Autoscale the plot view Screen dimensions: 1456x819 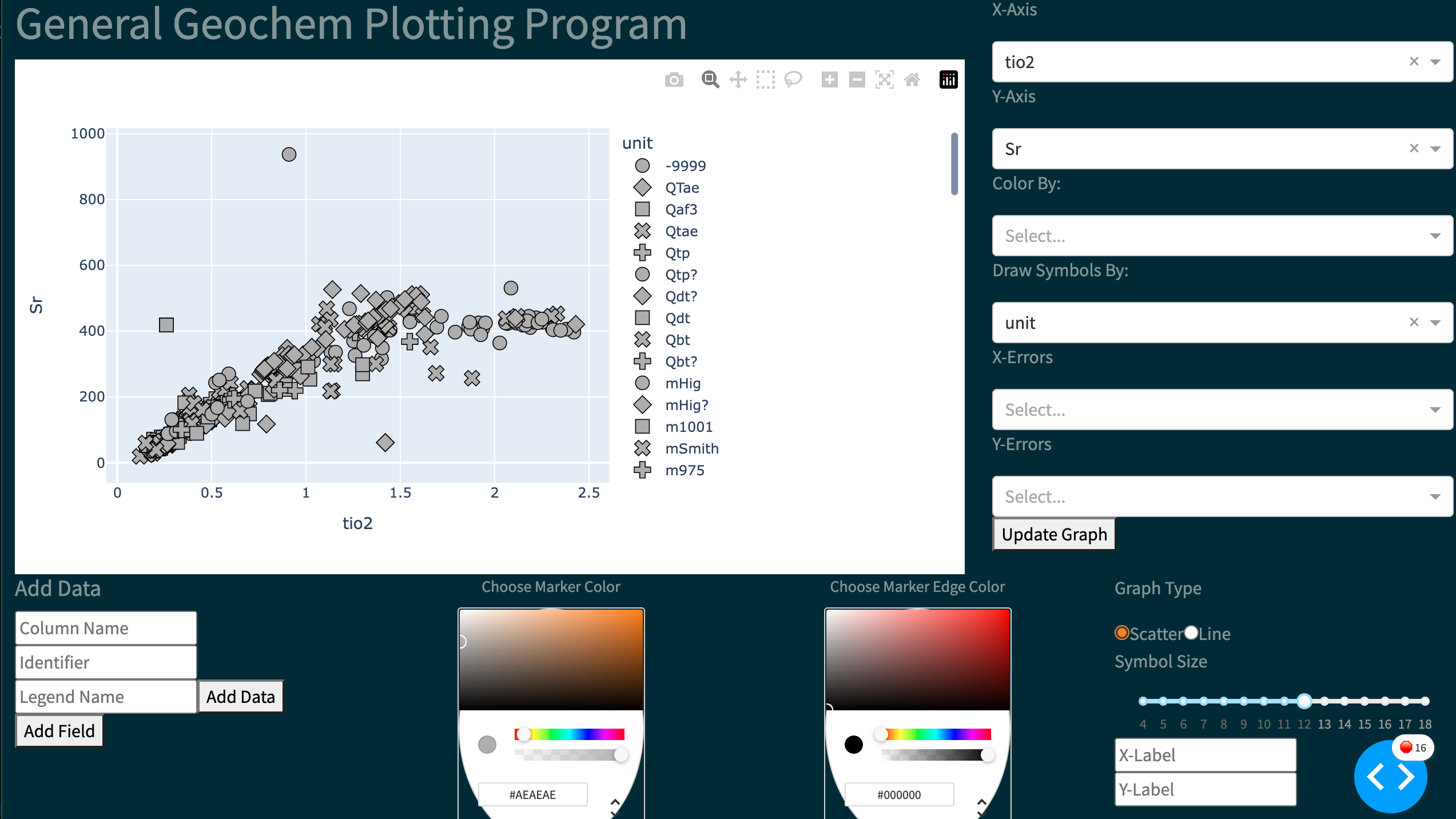tap(884, 79)
